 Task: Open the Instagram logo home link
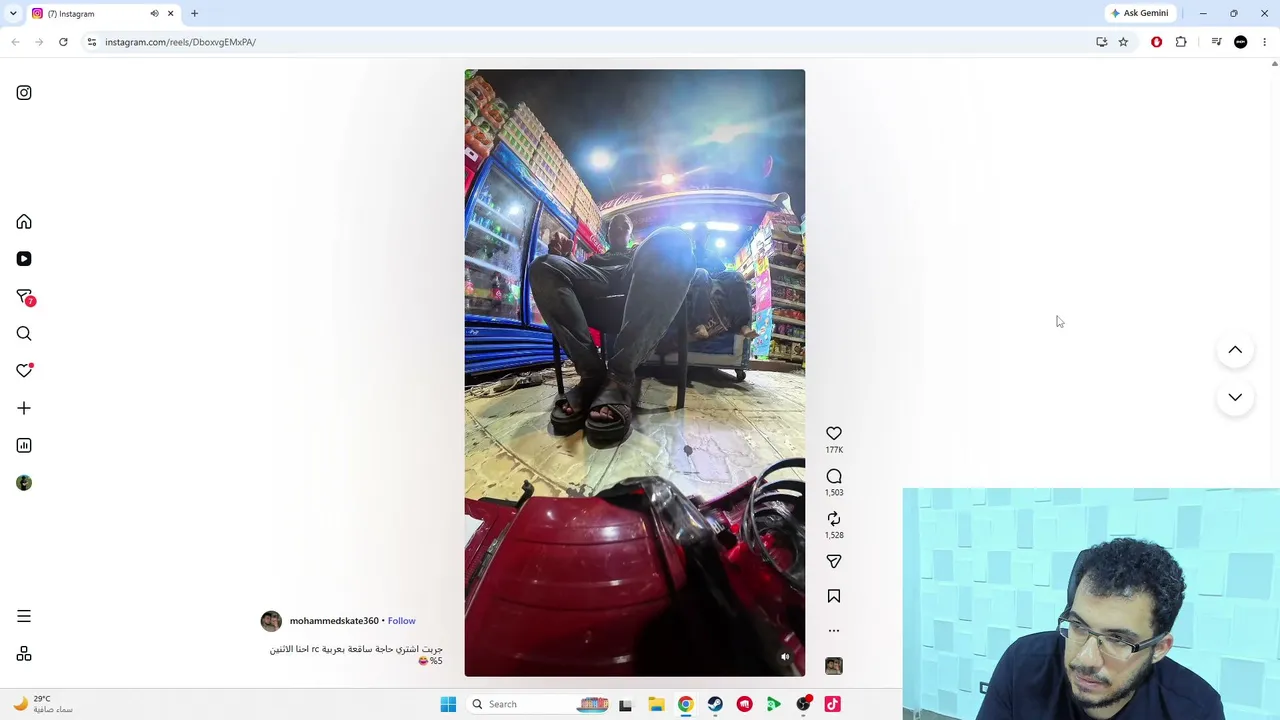pyautogui.click(x=24, y=93)
